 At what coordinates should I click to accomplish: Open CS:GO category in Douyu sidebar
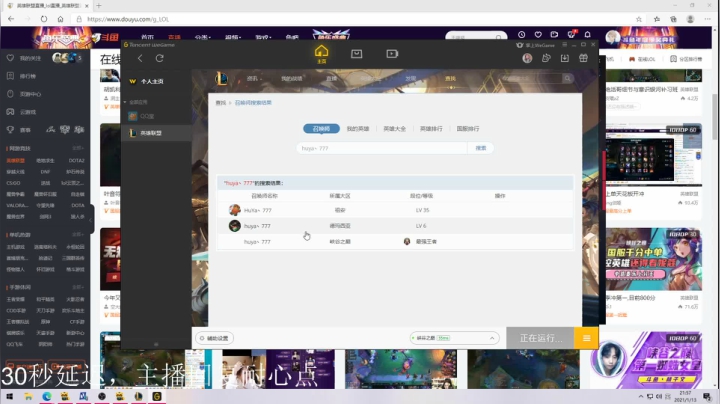point(13,183)
